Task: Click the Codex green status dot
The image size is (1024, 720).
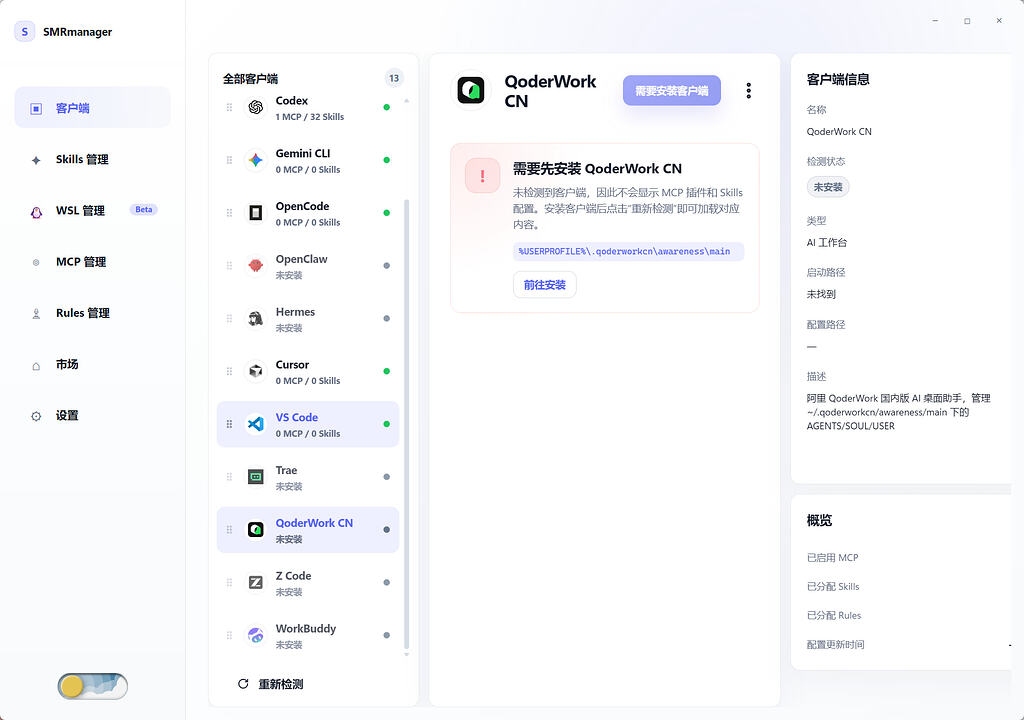Action: point(387,107)
